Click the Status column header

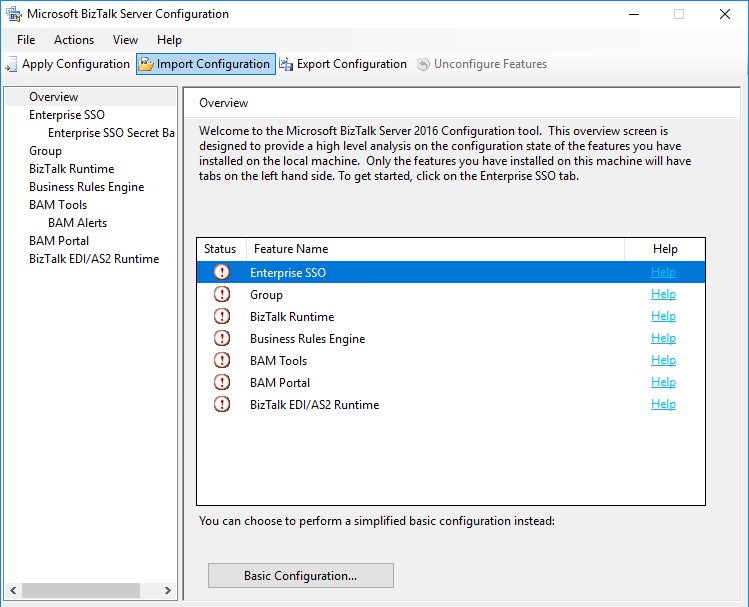tap(221, 249)
